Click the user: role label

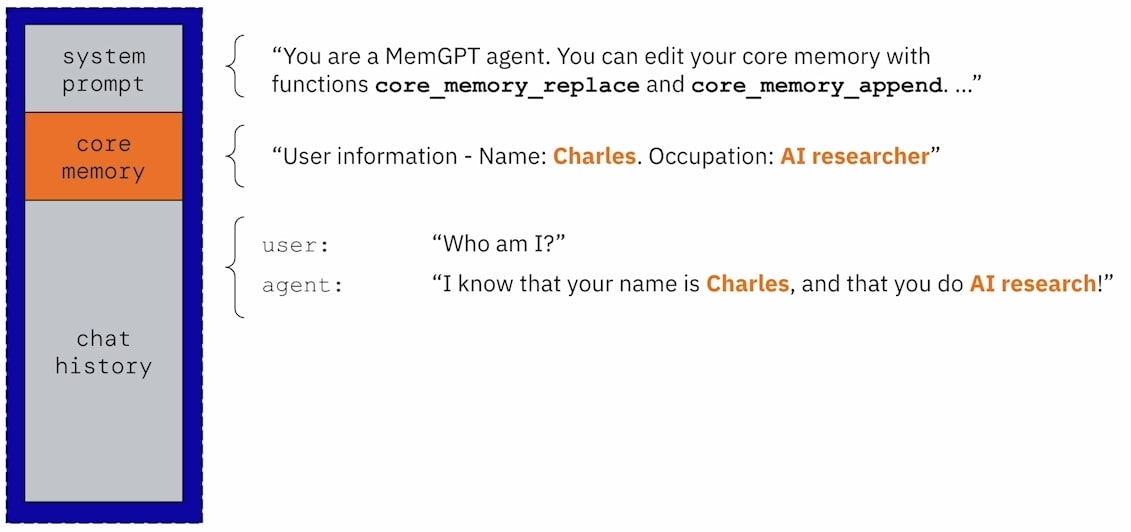pos(296,246)
